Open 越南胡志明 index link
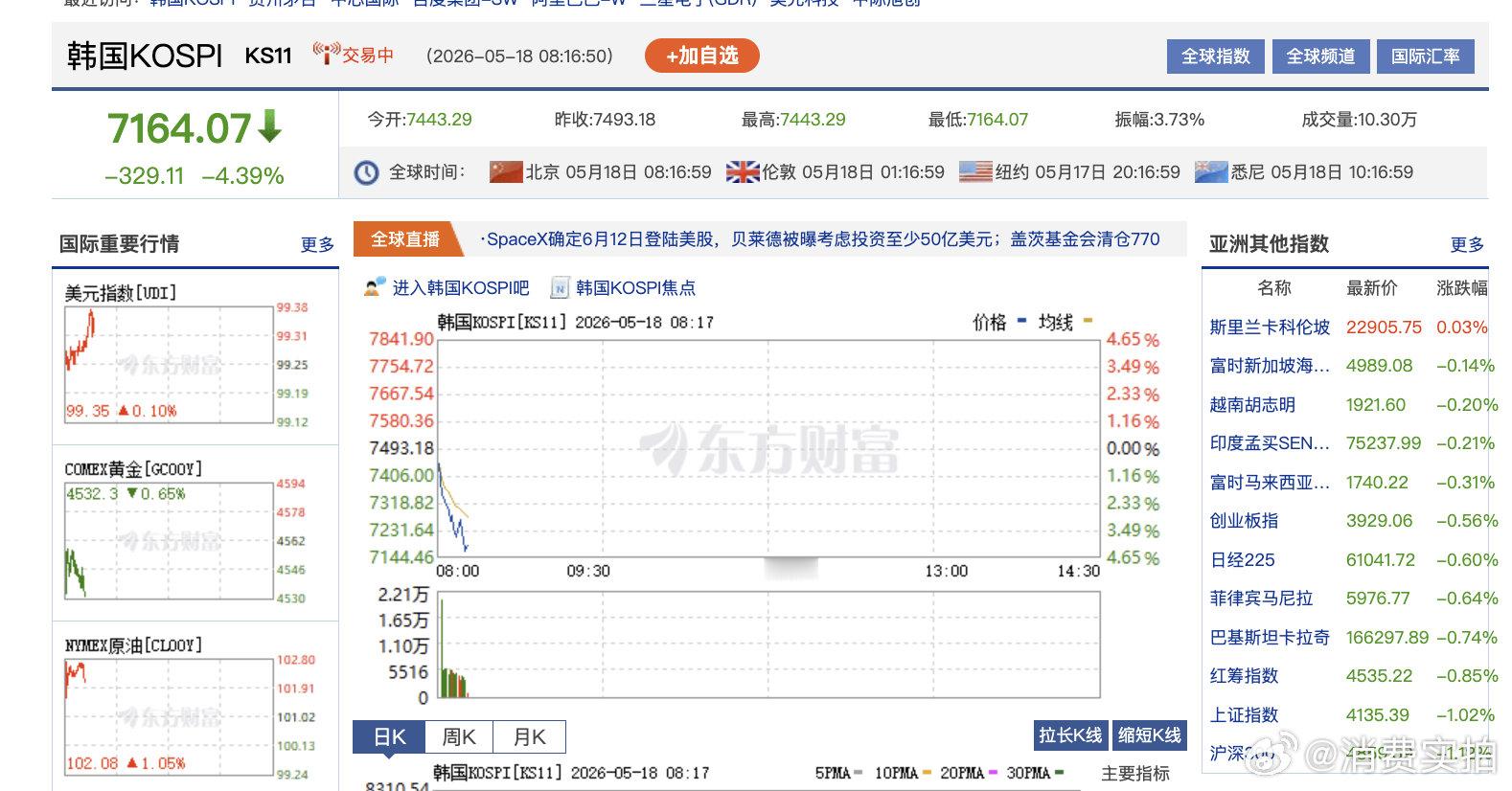 (x=1252, y=405)
